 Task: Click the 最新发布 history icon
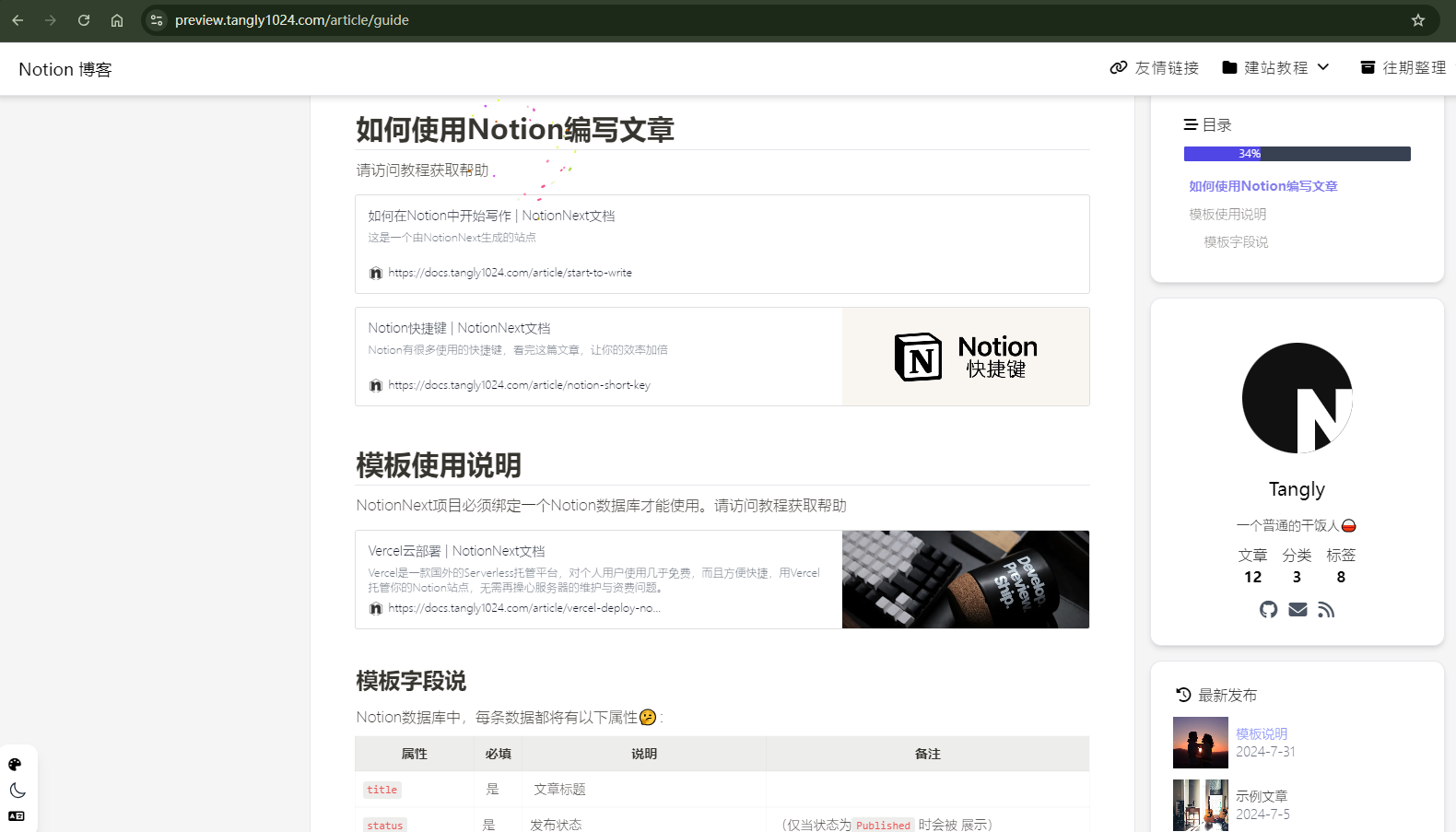pos(1184,695)
